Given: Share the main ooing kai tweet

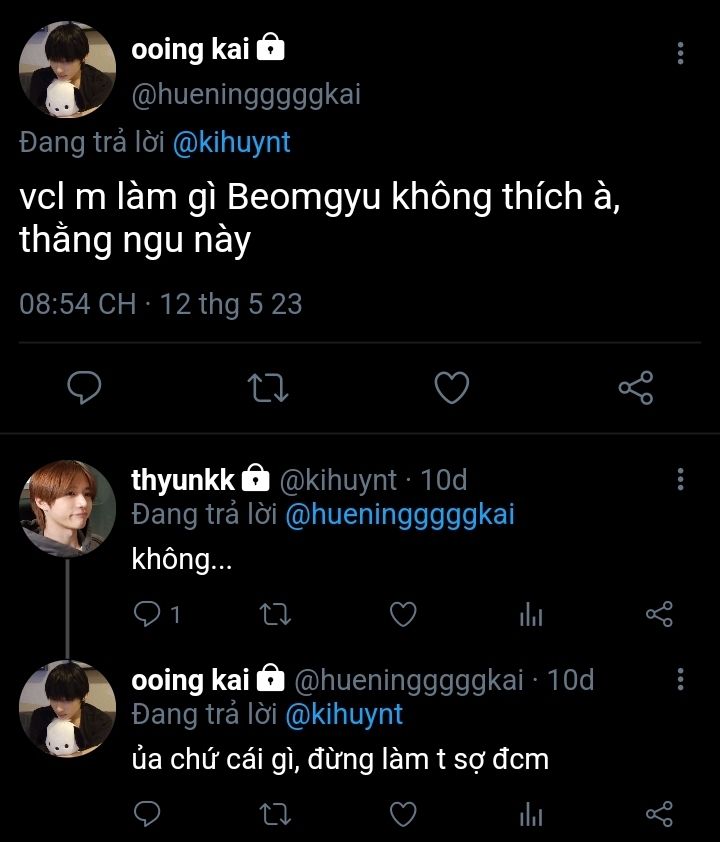Looking at the screenshot, I should coord(635,387).
